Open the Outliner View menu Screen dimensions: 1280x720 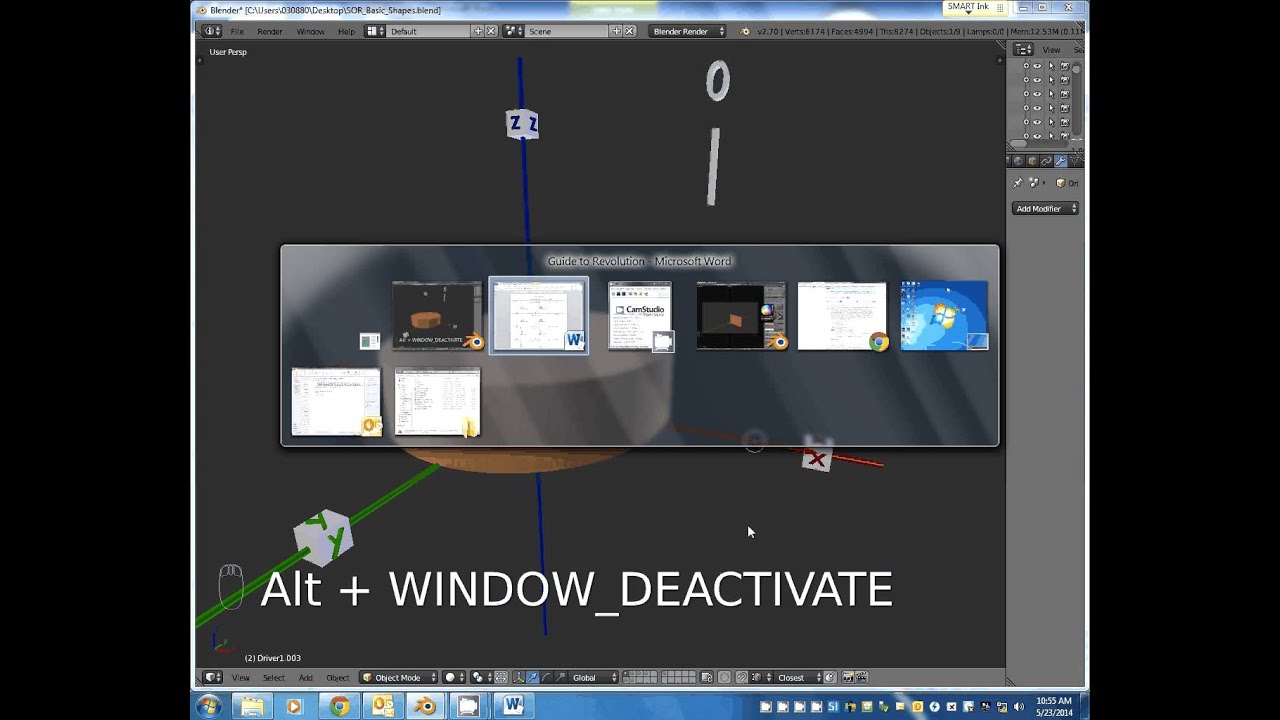(x=1051, y=50)
